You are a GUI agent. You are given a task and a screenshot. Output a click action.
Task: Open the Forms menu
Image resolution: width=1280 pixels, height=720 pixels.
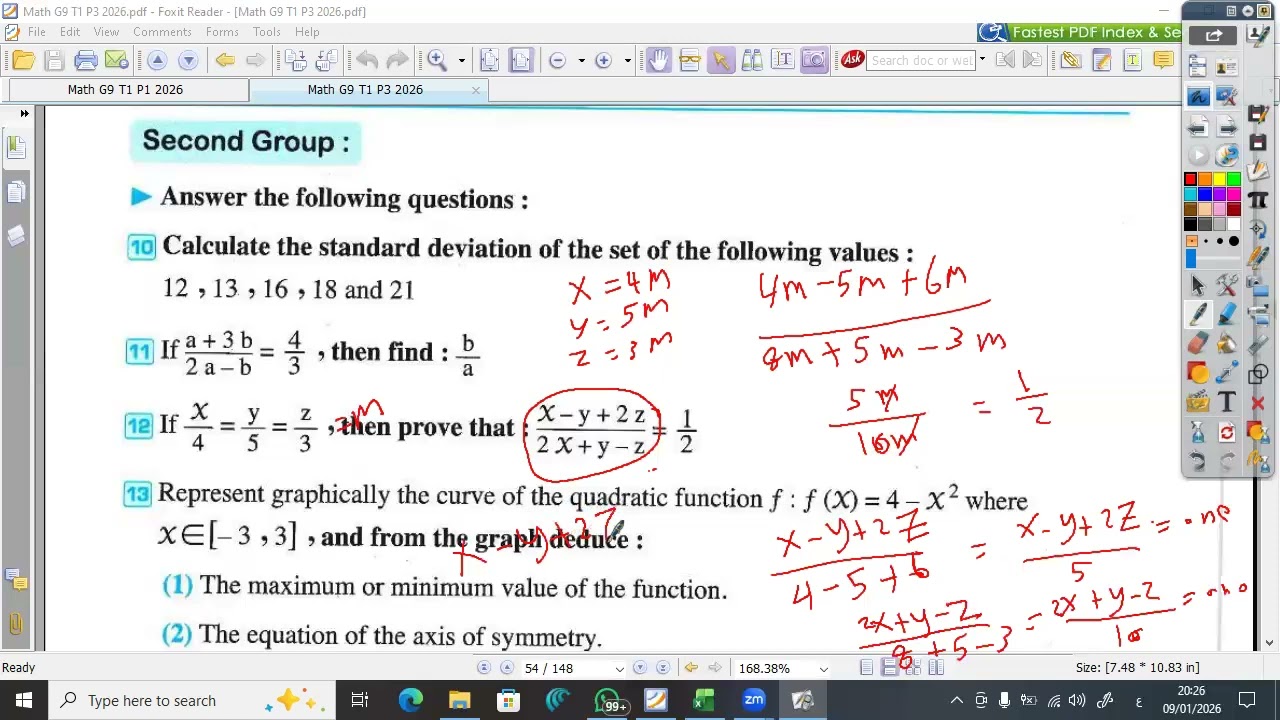[x=222, y=32]
